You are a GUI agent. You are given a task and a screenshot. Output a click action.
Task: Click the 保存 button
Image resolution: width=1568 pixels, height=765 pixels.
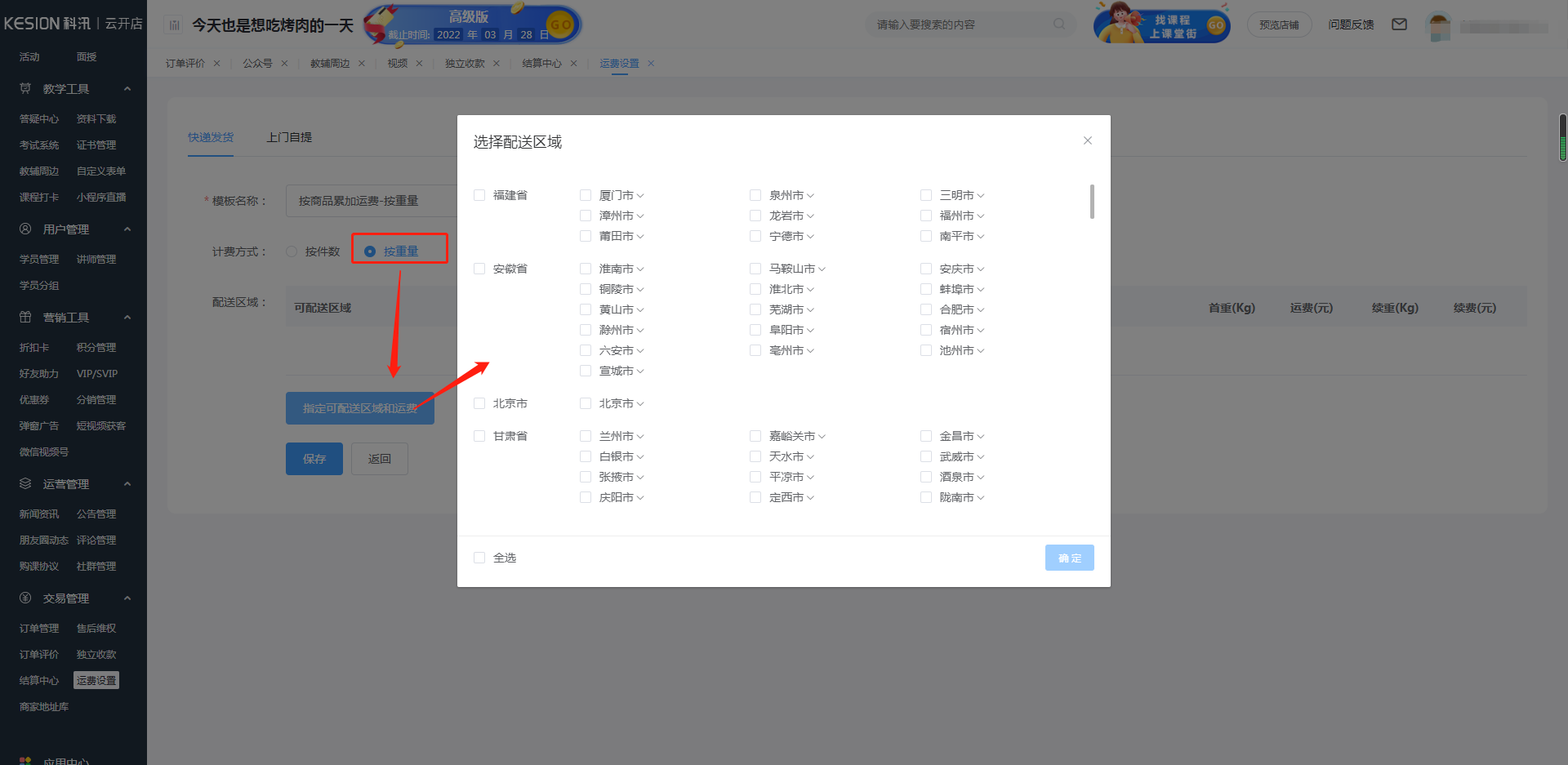[x=314, y=459]
